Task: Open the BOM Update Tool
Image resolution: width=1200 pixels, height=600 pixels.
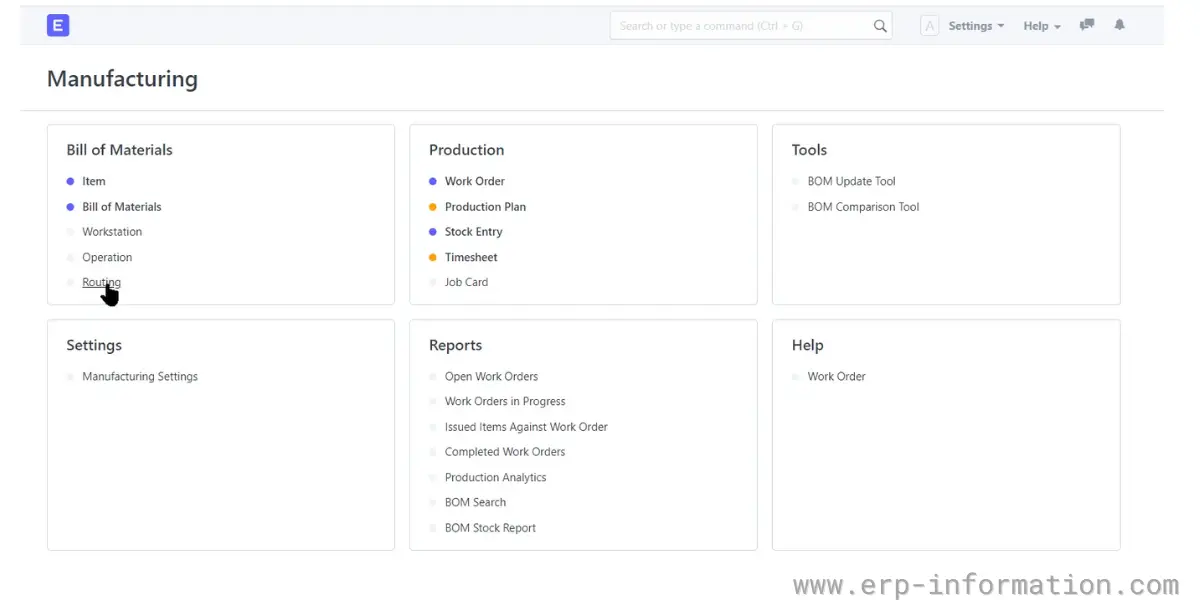Action: 851,181
